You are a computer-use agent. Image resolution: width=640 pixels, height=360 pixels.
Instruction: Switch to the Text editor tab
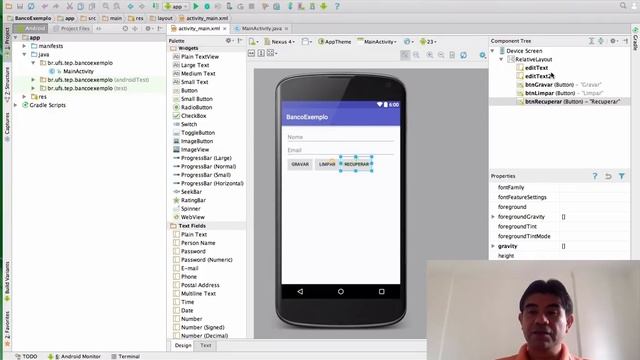coord(206,345)
